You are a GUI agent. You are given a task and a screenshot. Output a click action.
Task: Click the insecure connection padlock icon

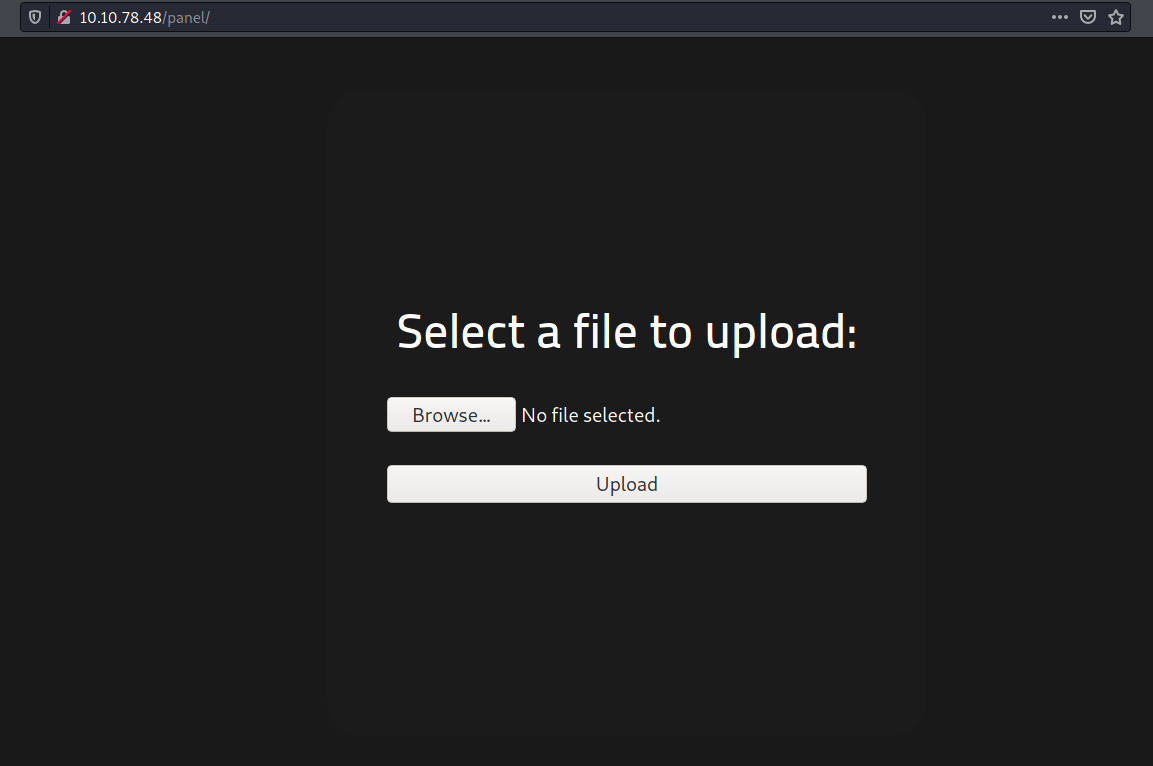click(x=64, y=18)
